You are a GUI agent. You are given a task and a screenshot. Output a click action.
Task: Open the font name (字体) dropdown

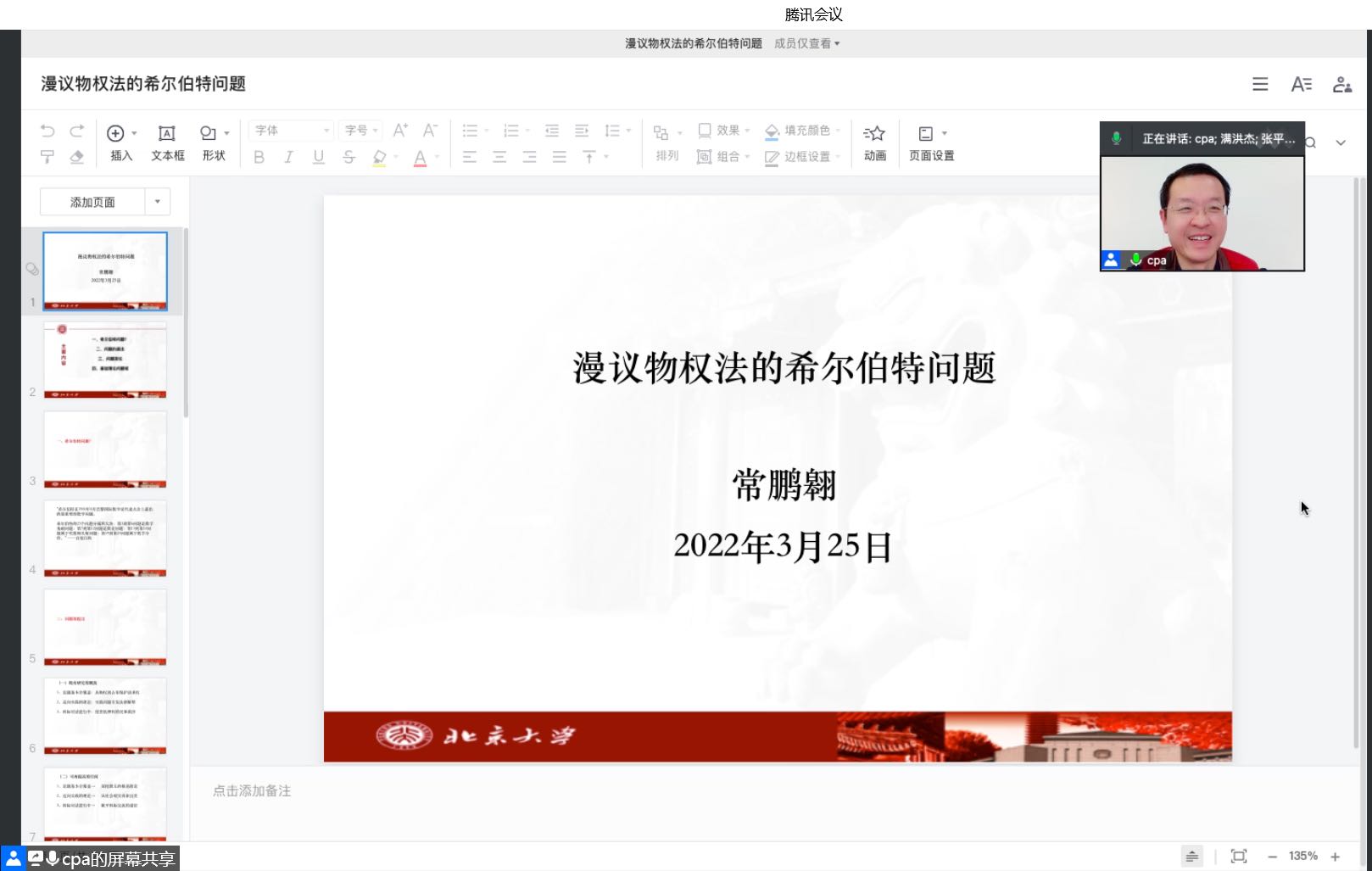292,131
